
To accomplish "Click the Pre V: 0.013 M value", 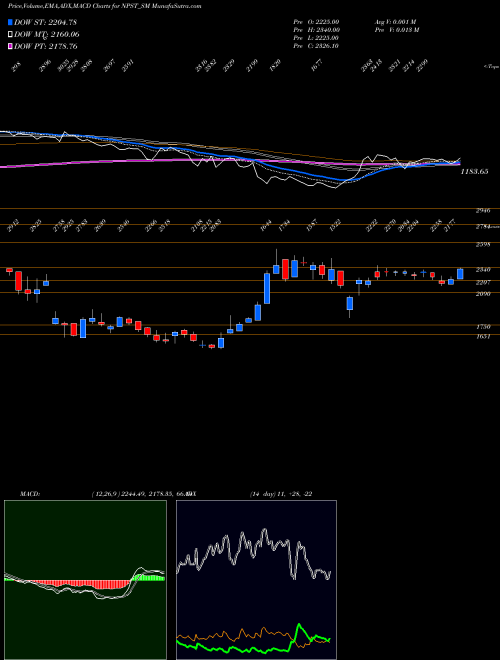I will [396, 29].
